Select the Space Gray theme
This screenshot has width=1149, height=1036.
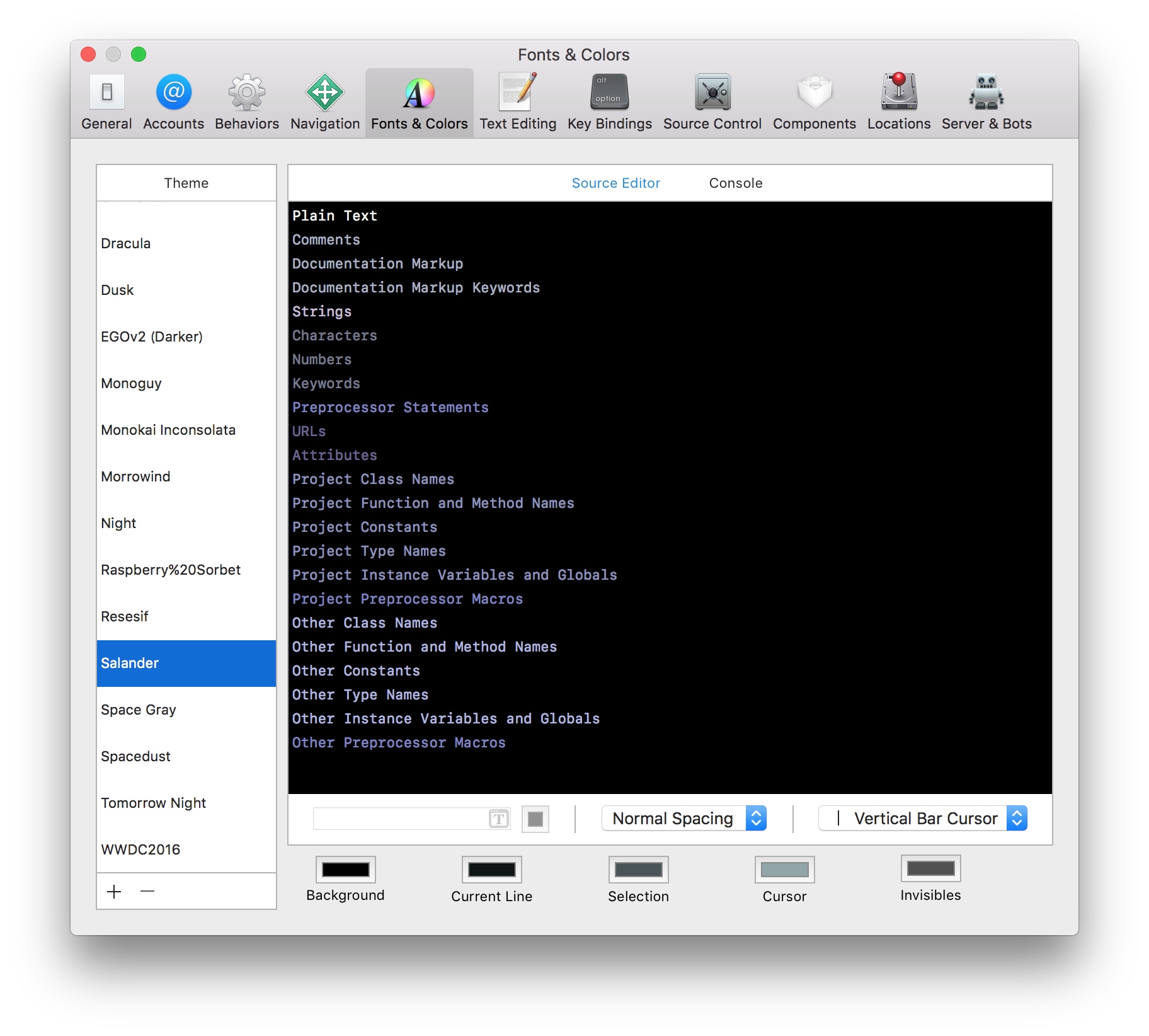click(186, 710)
